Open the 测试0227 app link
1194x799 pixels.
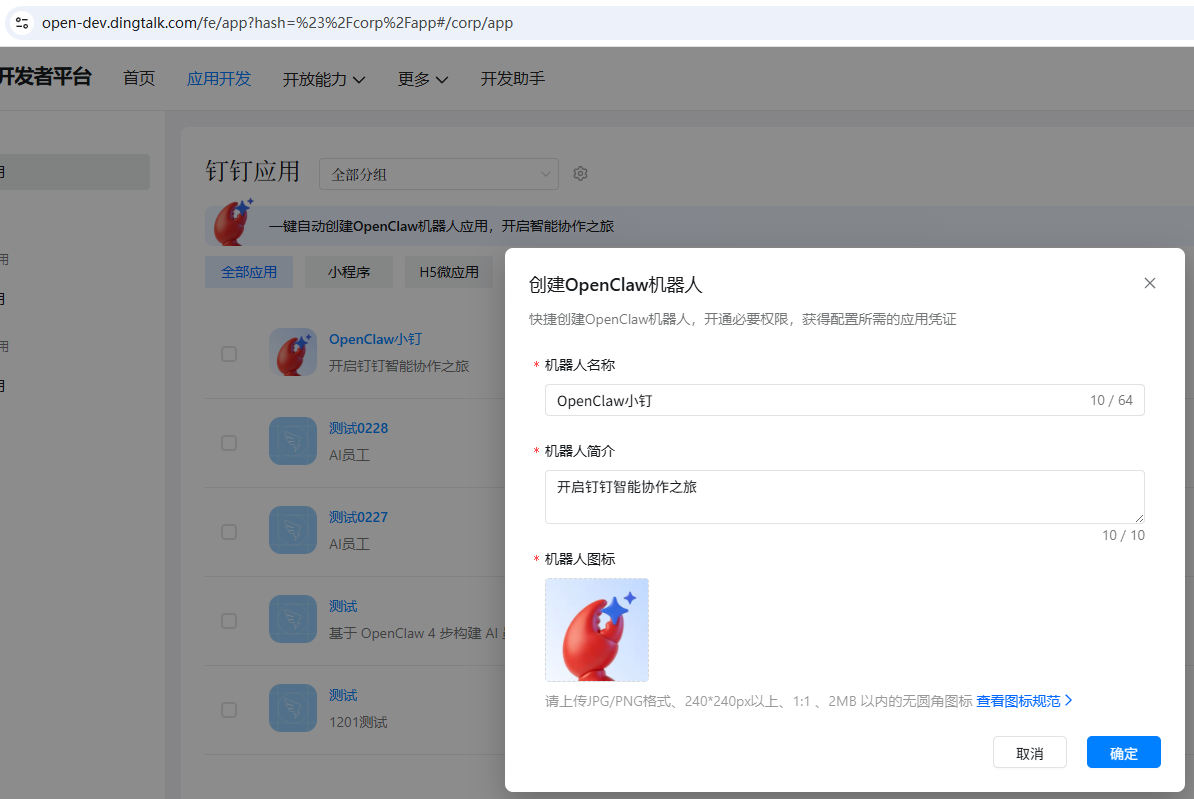point(359,517)
